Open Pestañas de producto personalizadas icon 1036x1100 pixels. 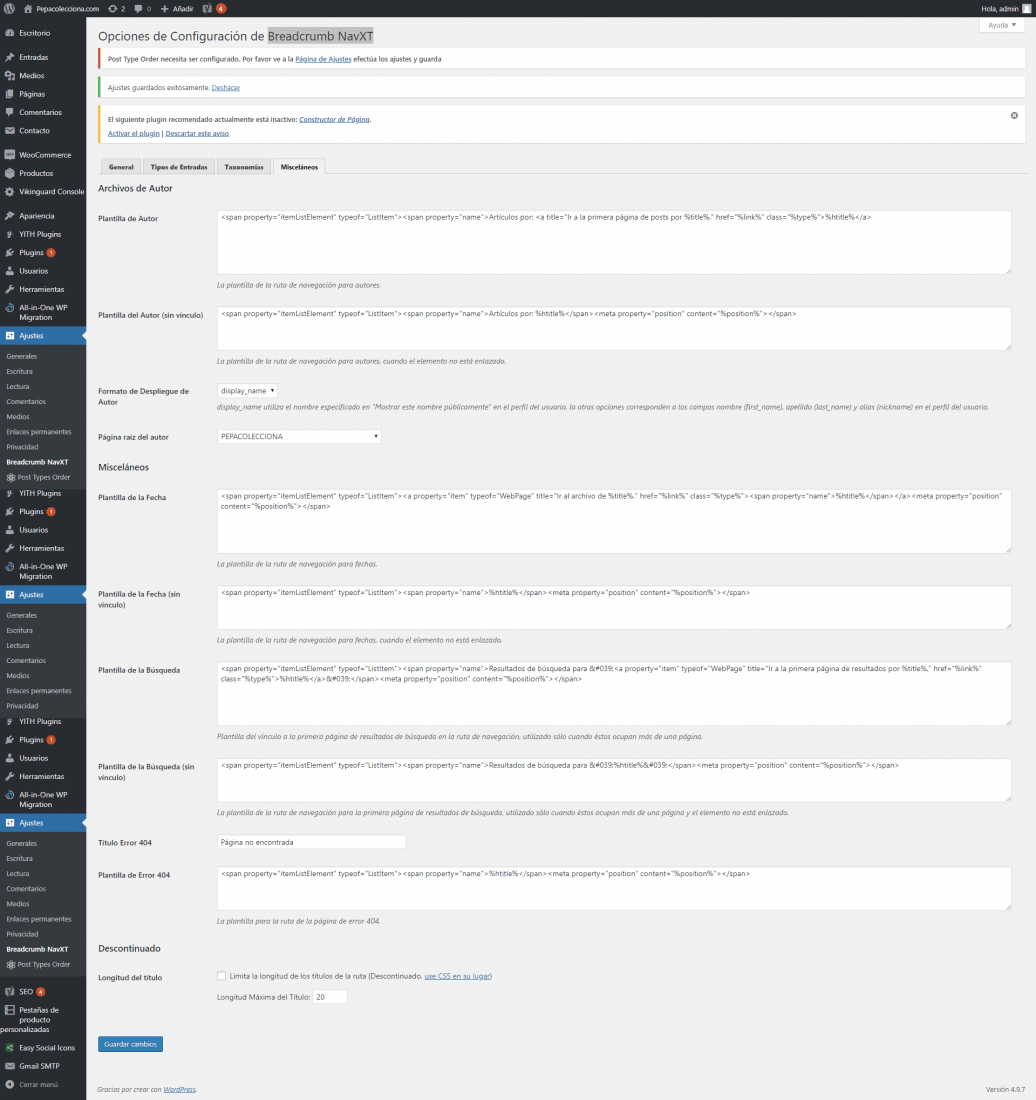10,1010
